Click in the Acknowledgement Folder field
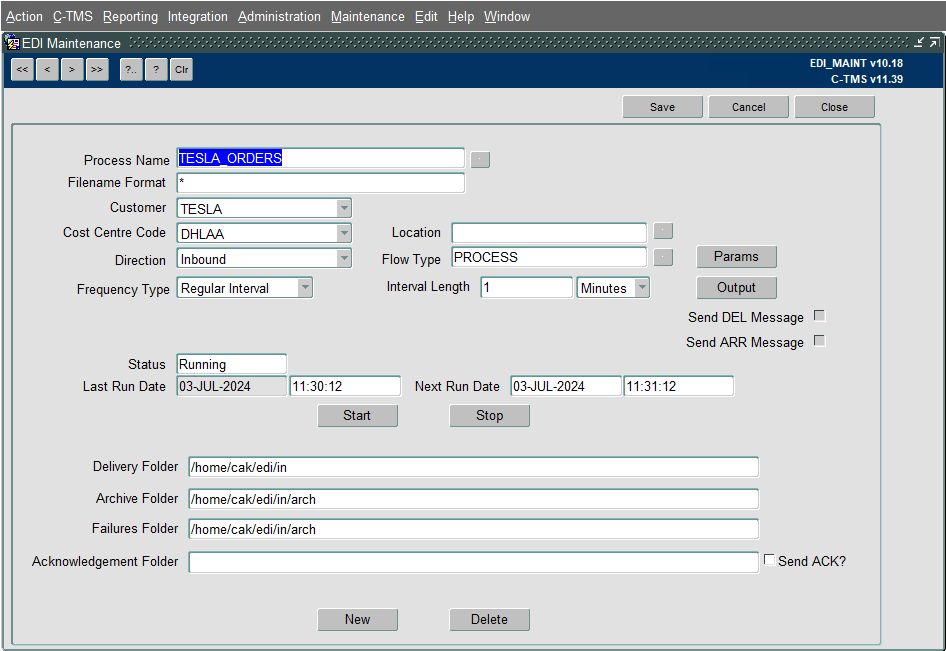The image size is (946, 651). click(474, 562)
